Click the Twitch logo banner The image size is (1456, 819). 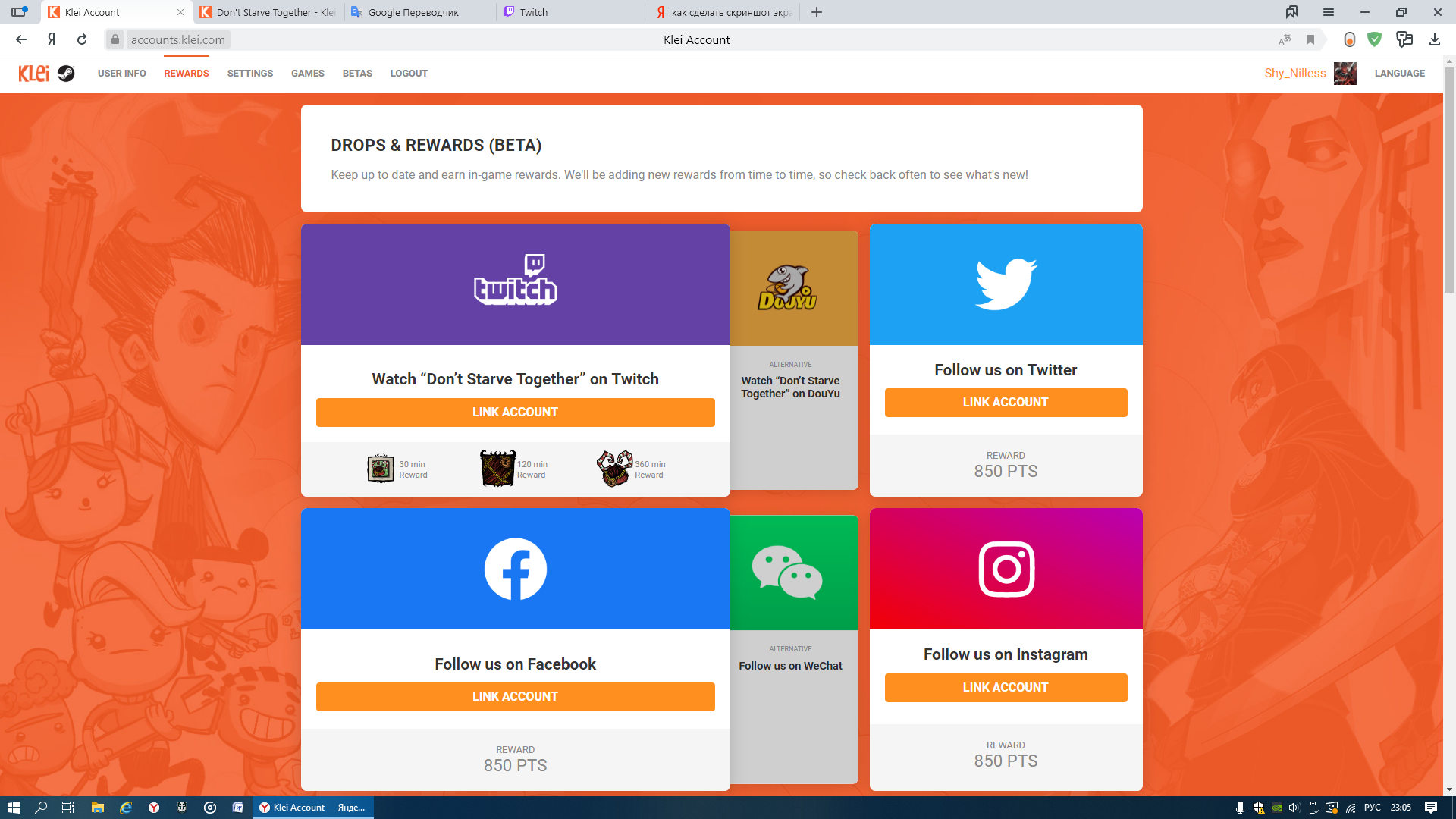(515, 283)
